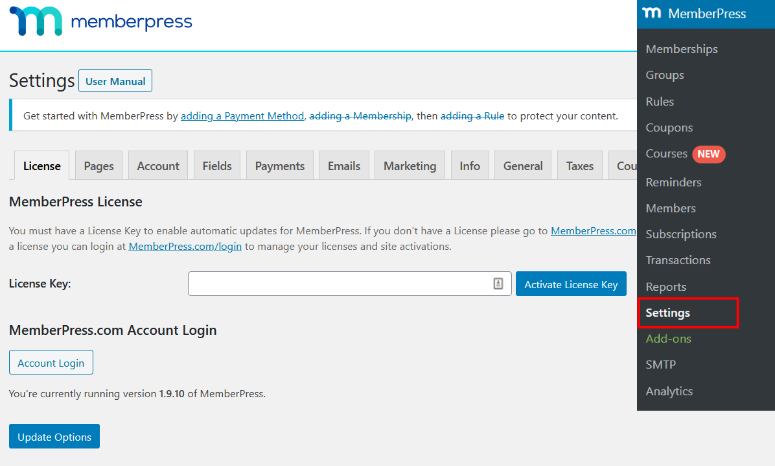Switch to the Marketing tab

(x=410, y=166)
